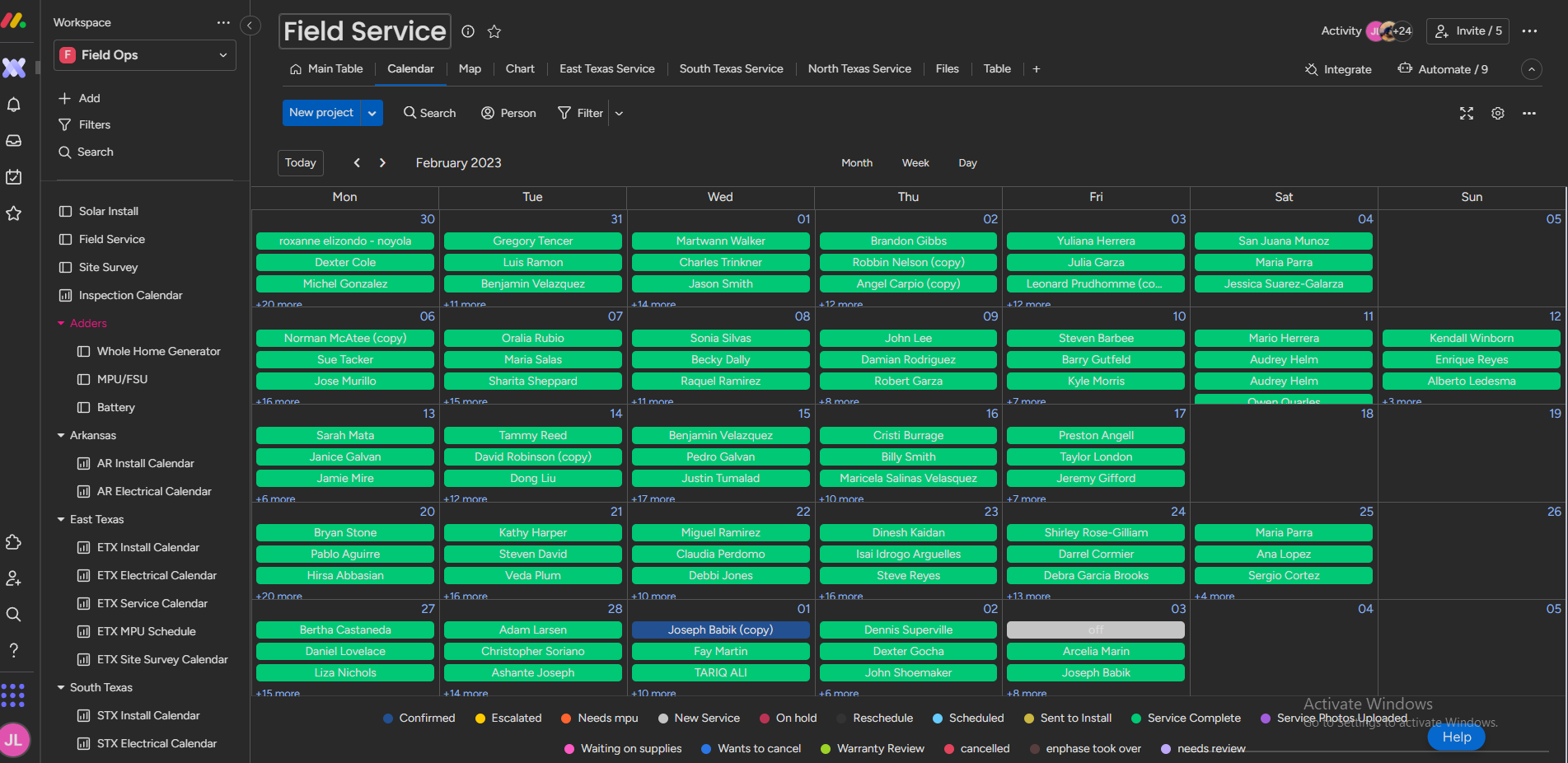Open favorites star in left rail
1568x763 pixels.
click(x=14, y=213)
